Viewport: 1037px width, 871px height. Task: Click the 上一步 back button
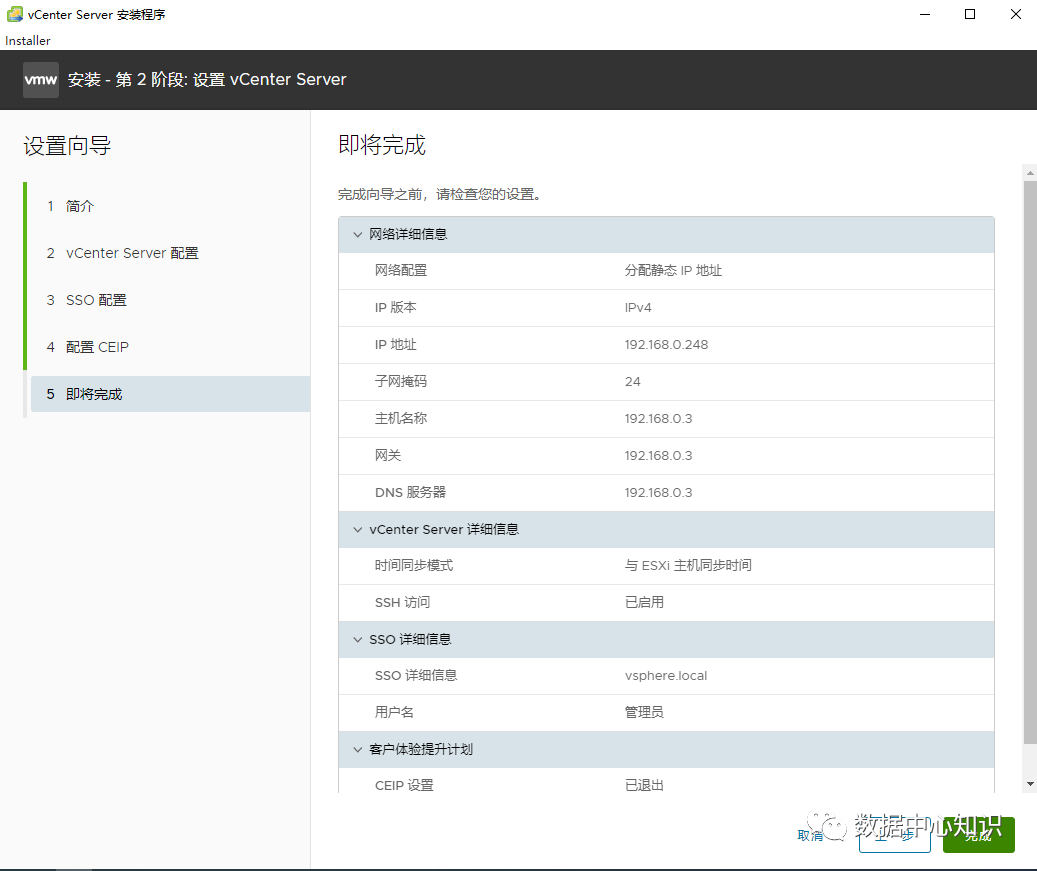tap(895, 835)
